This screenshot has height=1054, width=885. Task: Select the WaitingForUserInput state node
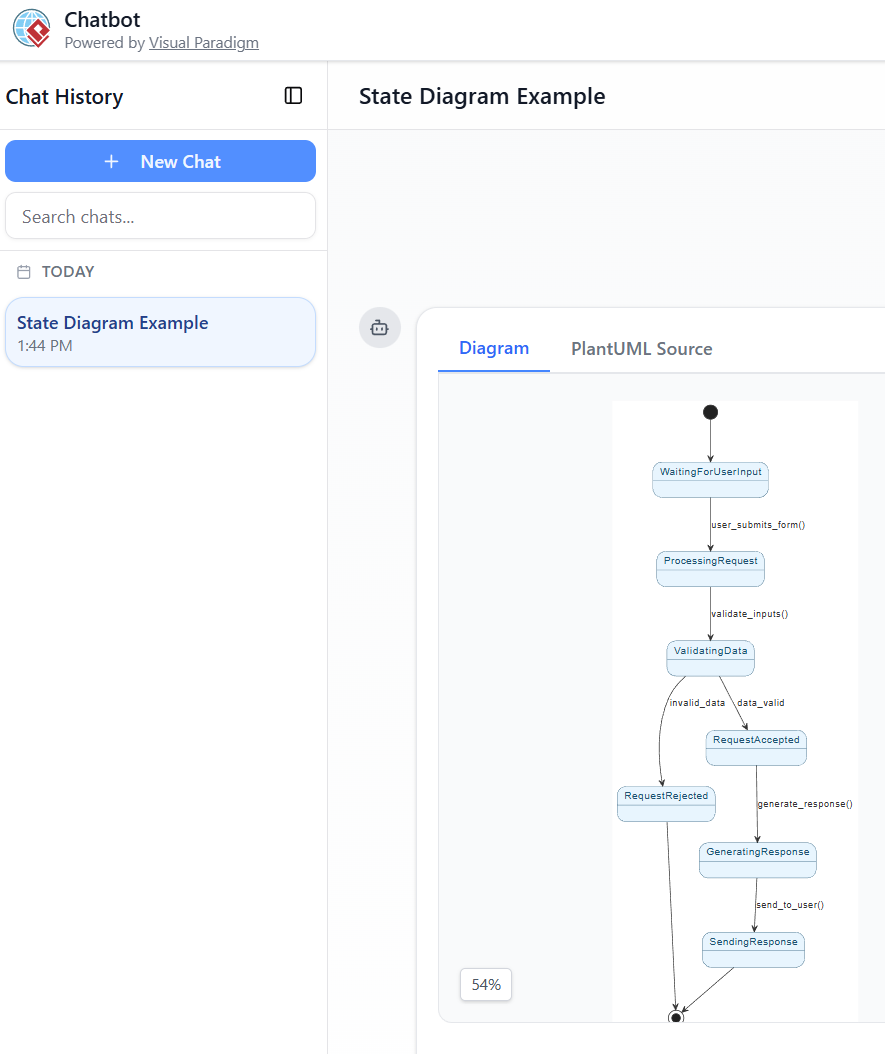[710, 479]
